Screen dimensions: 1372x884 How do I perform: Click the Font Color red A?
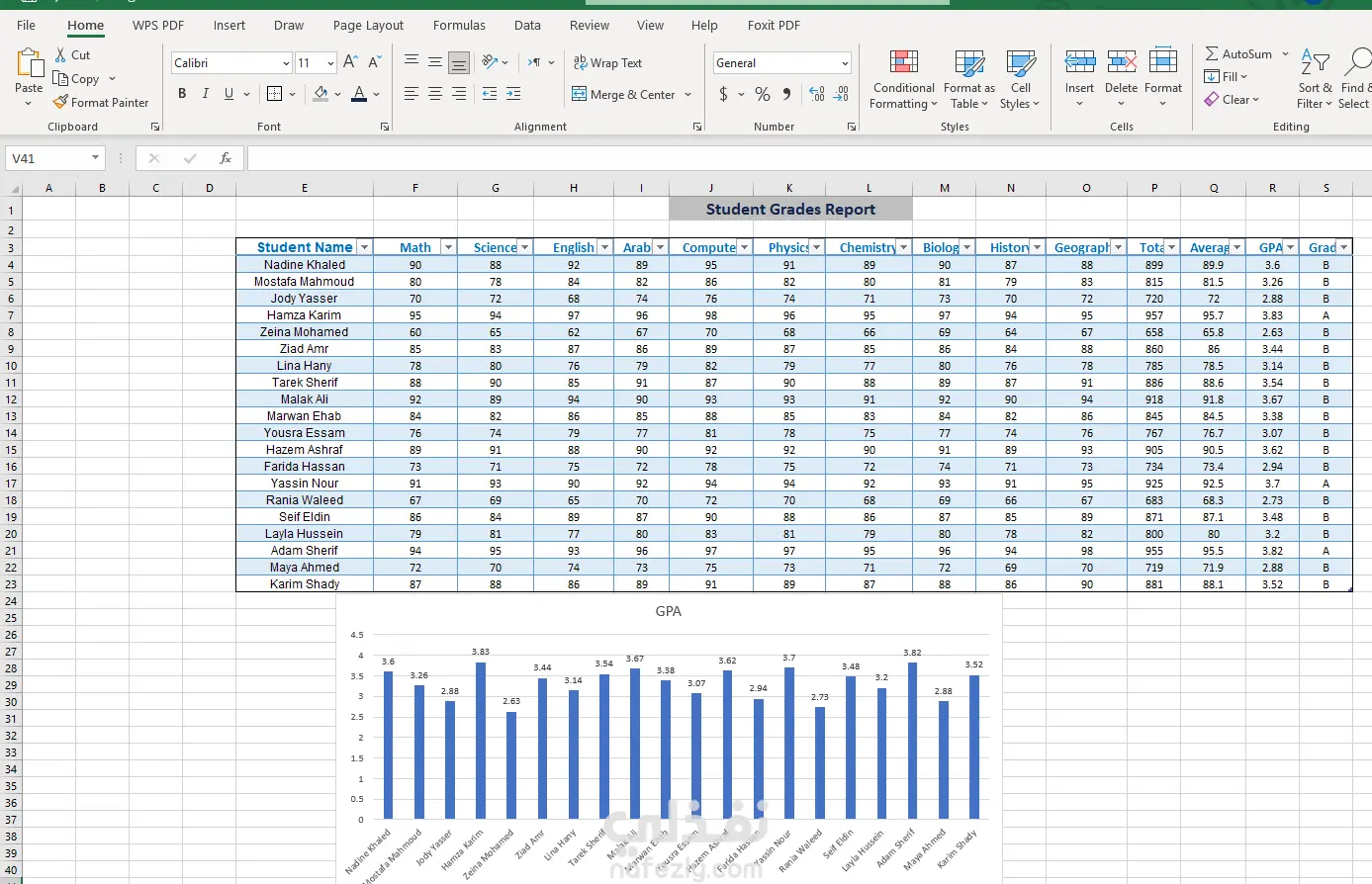coord(359,94)
